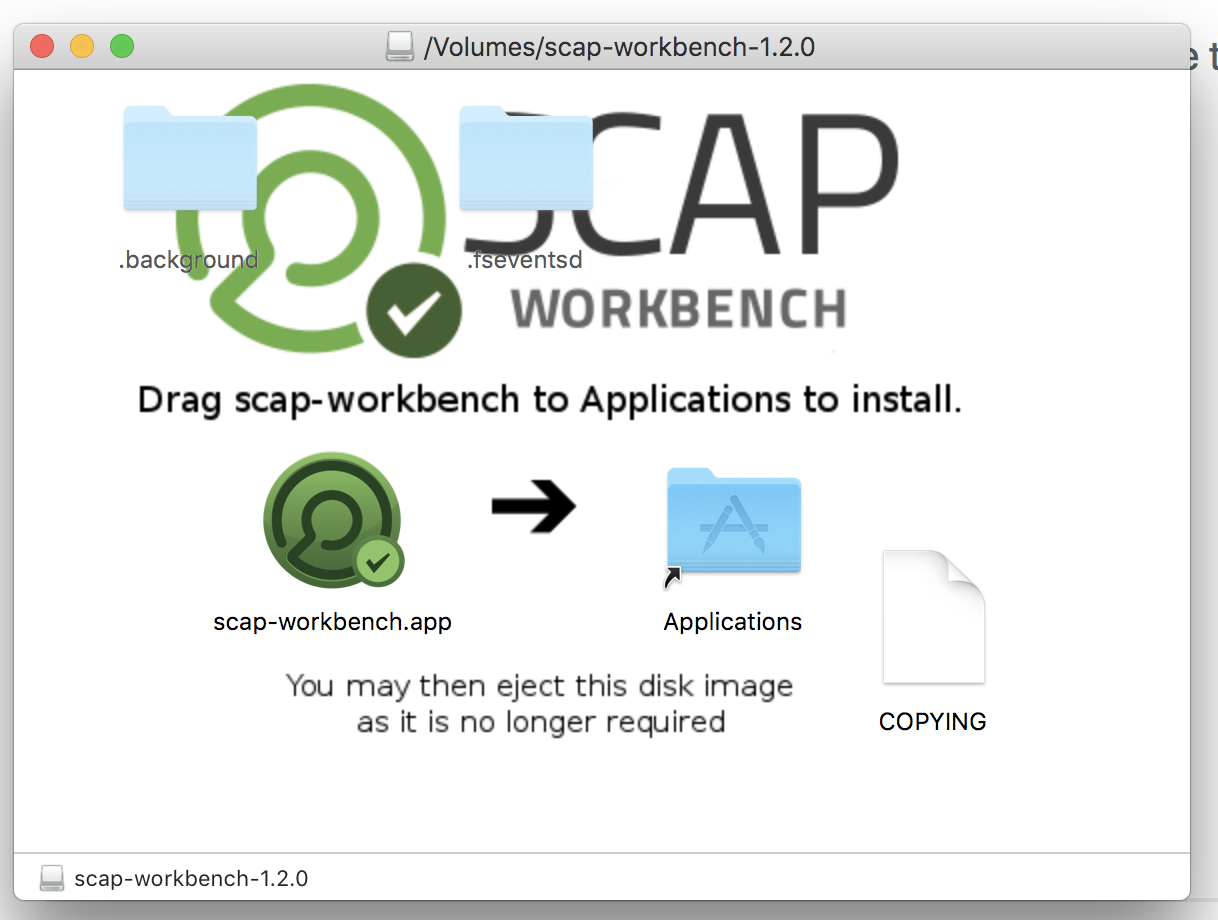1218x920 pixels.
Task: Click the scap-workbench.app file name label
Action: pos(333,621)
